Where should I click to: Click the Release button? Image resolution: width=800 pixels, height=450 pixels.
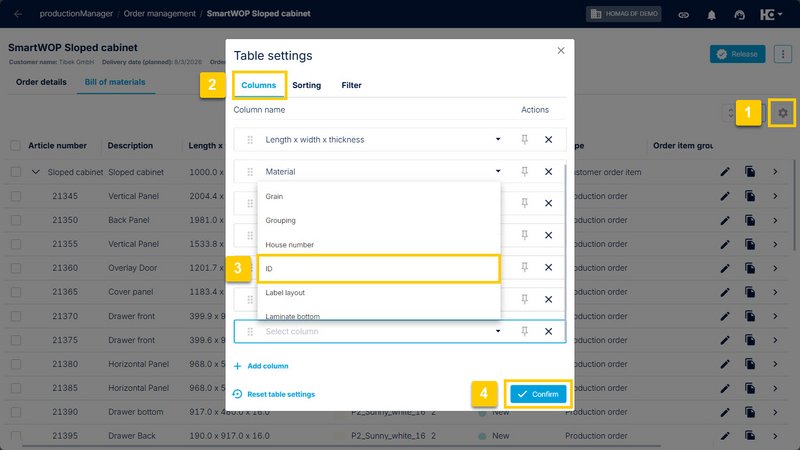[737, 54]
